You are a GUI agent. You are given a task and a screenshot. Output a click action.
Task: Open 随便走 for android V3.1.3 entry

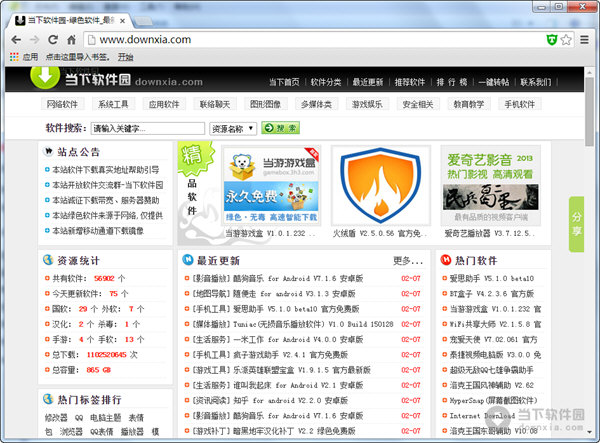click(274, 293)
